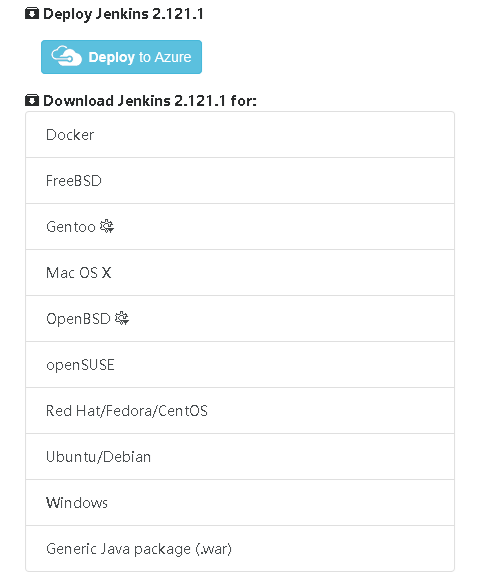Screen dimensions: 484x574
Task: Select the Docker download option
Action: (x=240, y=135)
